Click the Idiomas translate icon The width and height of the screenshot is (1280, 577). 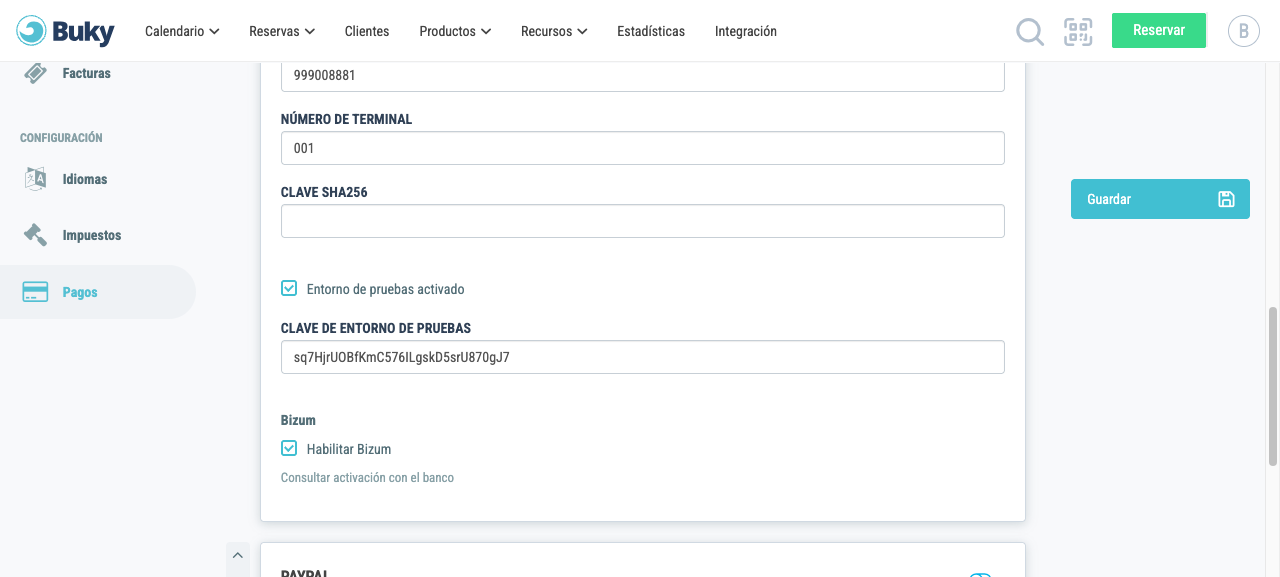36,179
